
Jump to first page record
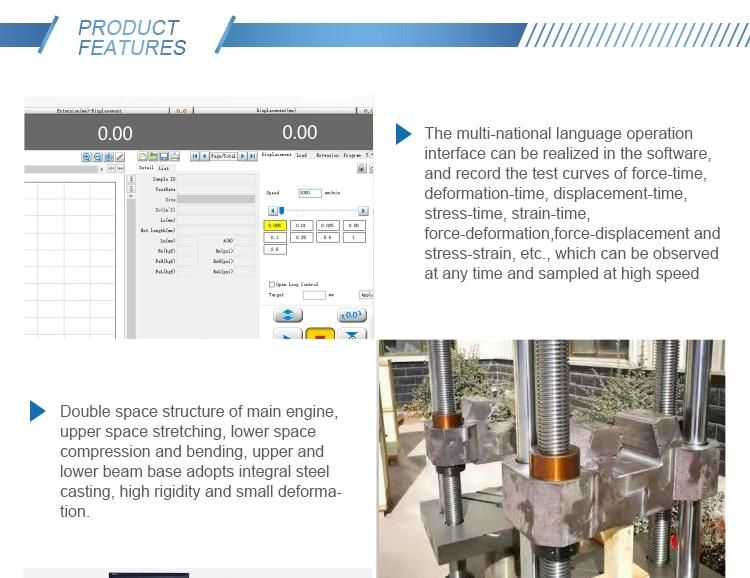195,156
